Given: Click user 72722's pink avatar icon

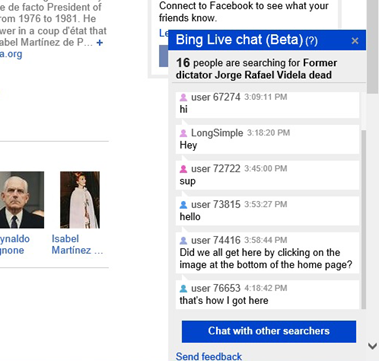Looking at the screenshot, I should click(183, 169).
